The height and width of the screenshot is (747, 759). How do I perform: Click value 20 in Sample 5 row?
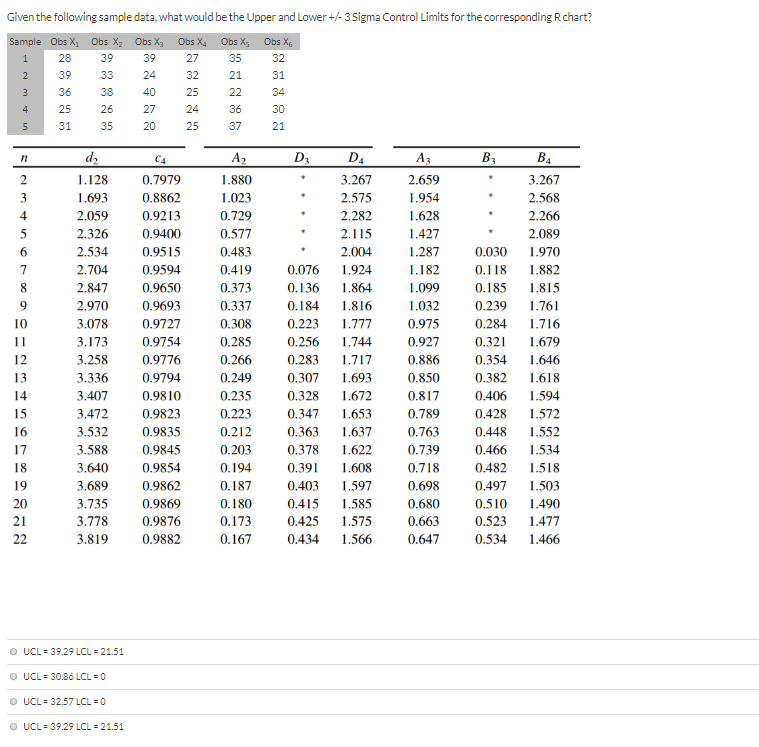(x=150, y=126)
